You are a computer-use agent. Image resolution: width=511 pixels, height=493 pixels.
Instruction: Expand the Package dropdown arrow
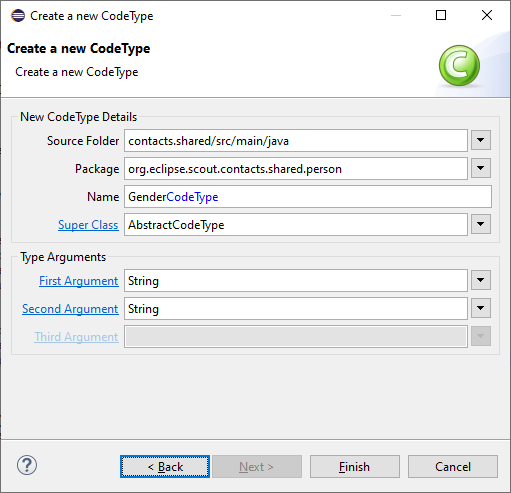click(481, 168)
